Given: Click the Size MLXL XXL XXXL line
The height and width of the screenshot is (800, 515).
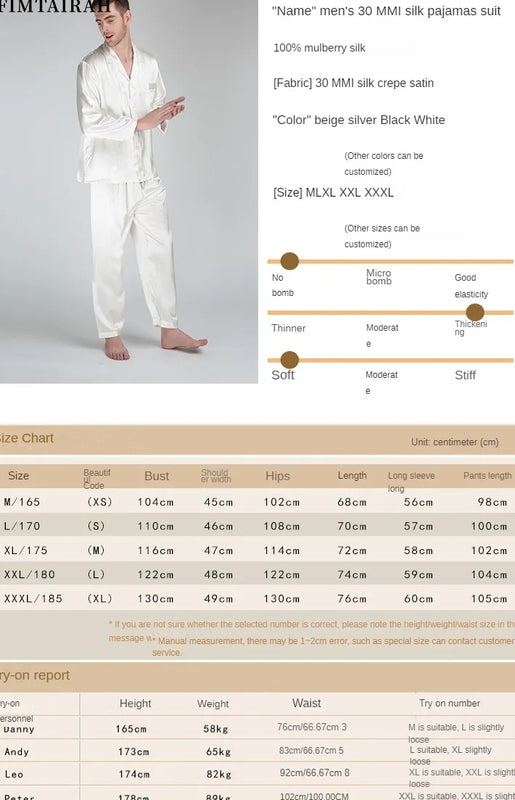Looking at the screenshot, I should coord(333,193).
